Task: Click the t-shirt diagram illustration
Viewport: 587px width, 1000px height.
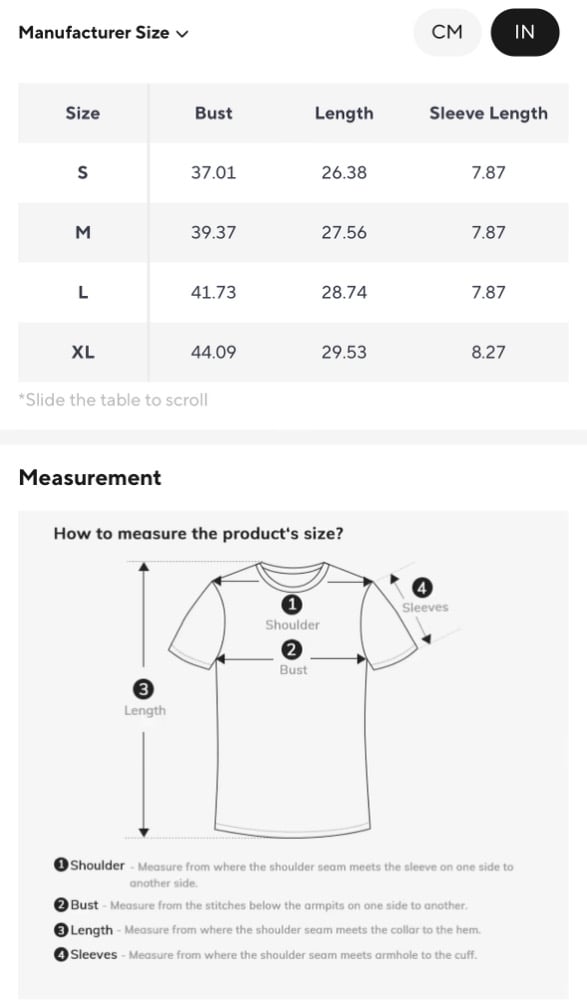Action: [292, 700]
